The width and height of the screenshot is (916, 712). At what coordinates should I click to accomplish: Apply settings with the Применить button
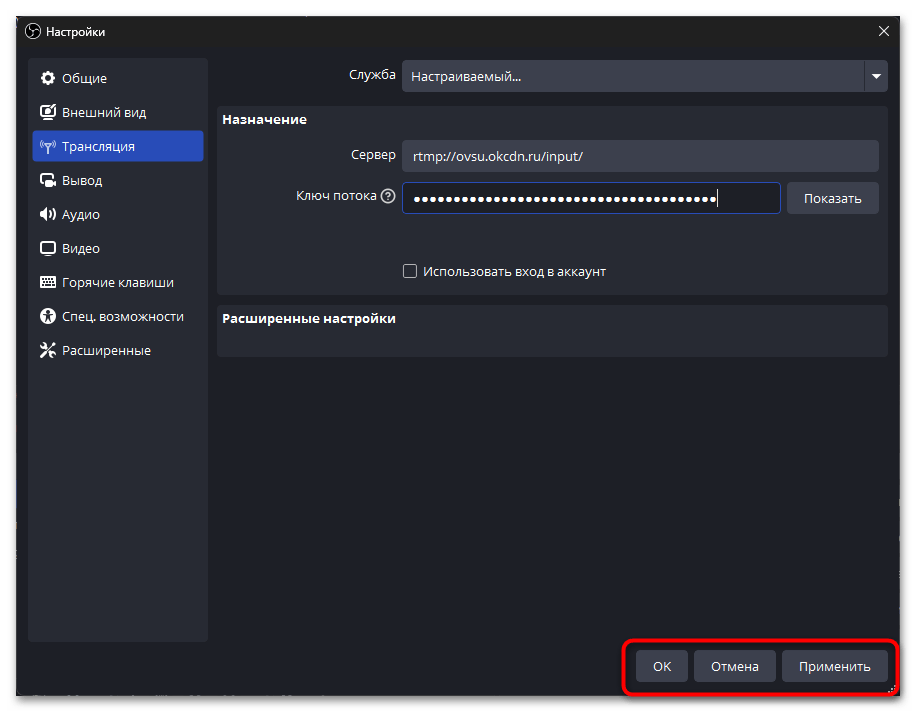(x=834, y=667)
